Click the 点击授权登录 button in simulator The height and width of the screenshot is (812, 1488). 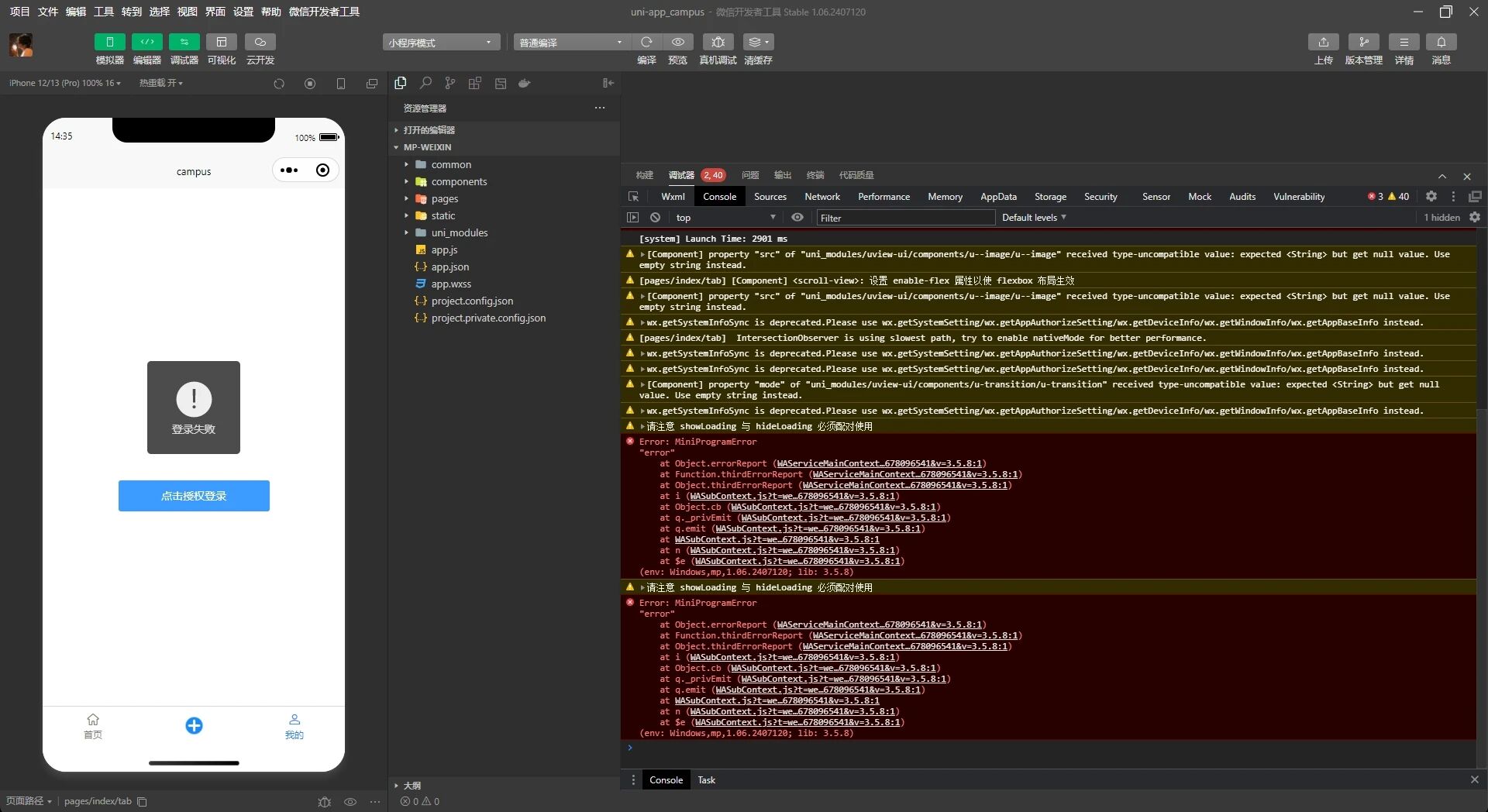(x=194, y=496)
